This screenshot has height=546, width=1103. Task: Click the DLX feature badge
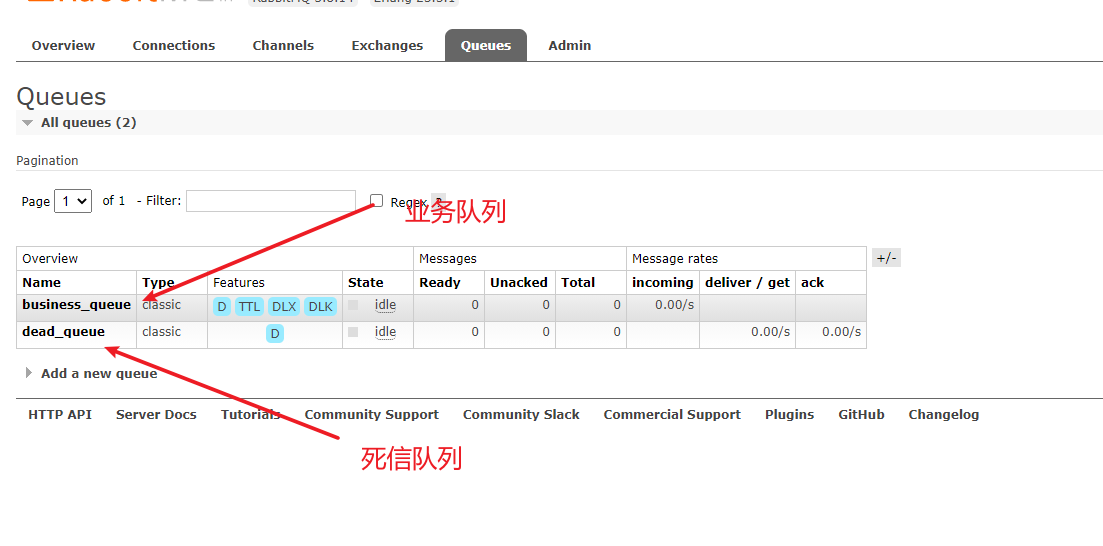click(284, 307)
